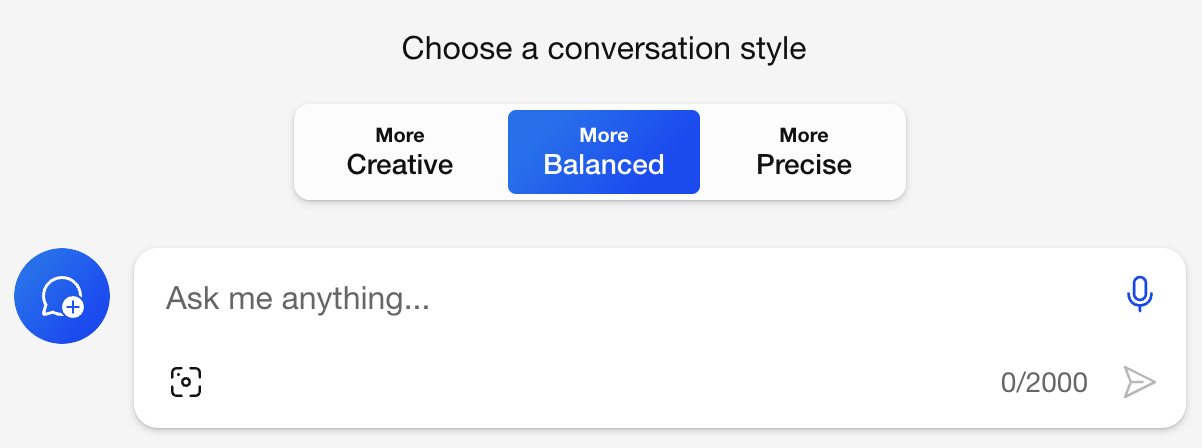Start a new conversation with blue round button
The image size is (1202, 448).
[62, 296]
